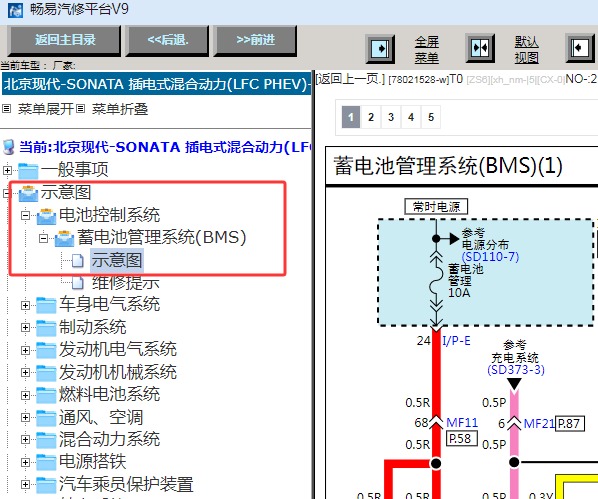Click the P.58 page reference box
The image size is (598, 499).
click(x=462, y=438)
